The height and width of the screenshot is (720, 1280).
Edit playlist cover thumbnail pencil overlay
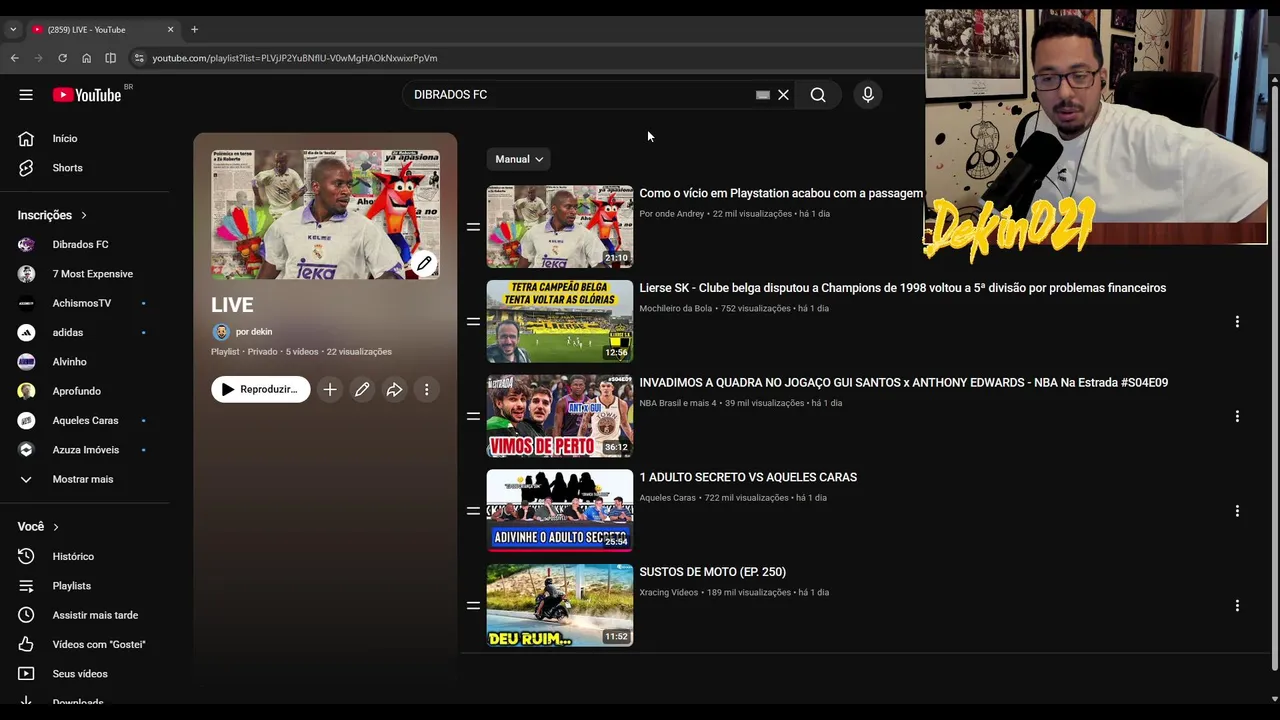[x=424, y=264]
